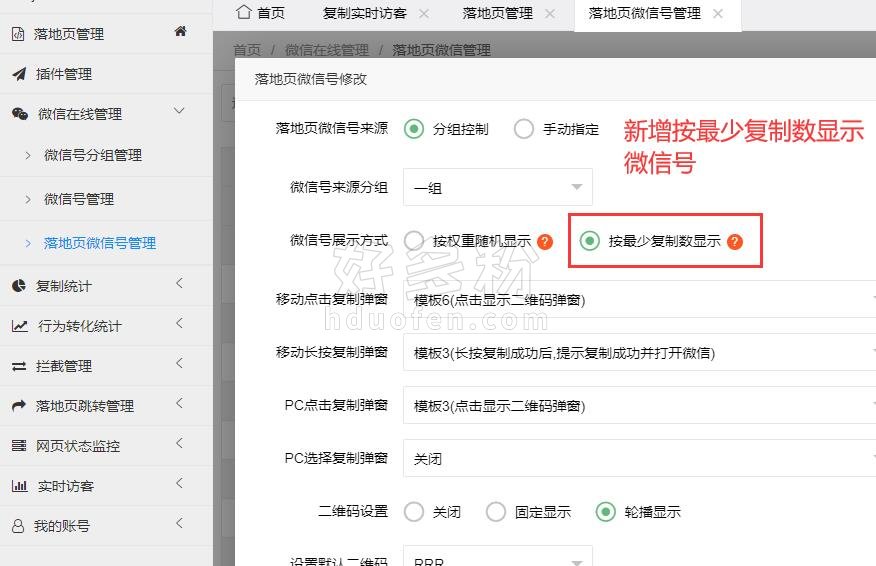
Task: Click the WeChat icon for 微信在线管理
Action: [19, 114]
